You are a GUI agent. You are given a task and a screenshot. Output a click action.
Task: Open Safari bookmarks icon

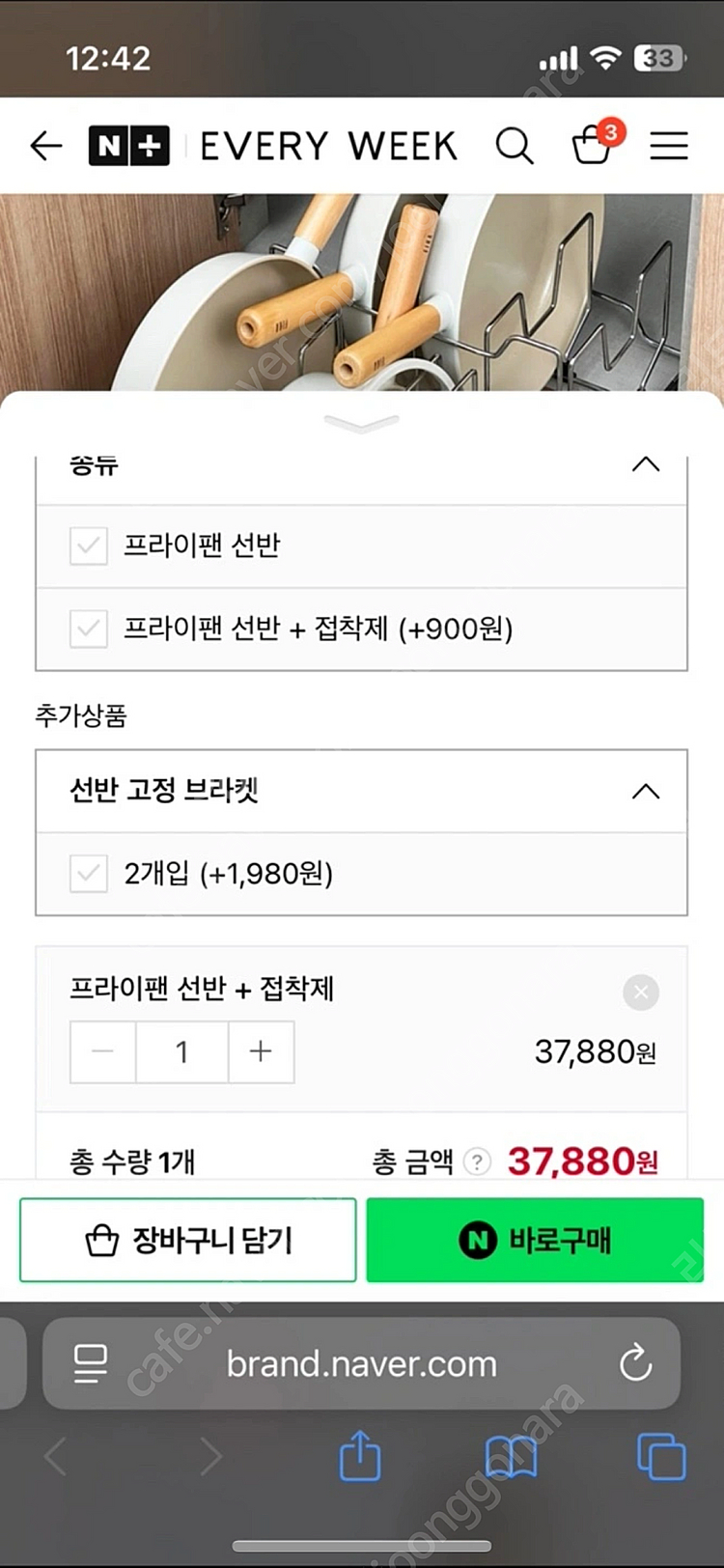[x=511, y=1456]
